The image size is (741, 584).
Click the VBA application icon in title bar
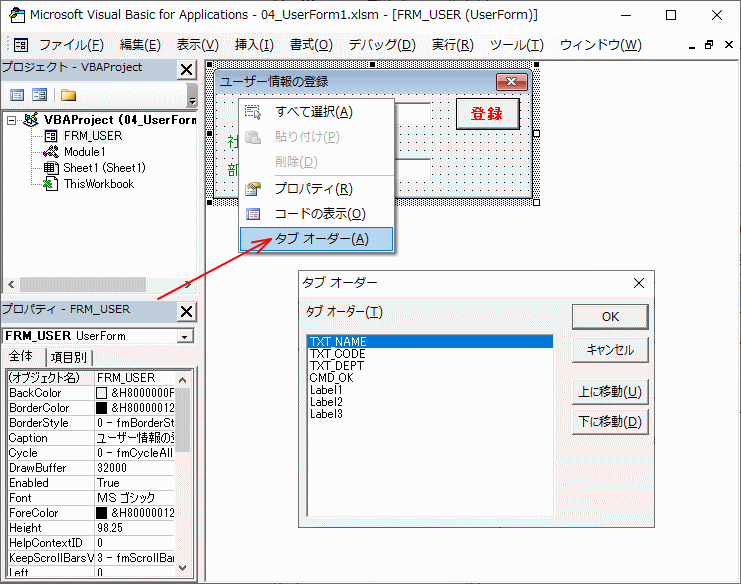point(17,15)
